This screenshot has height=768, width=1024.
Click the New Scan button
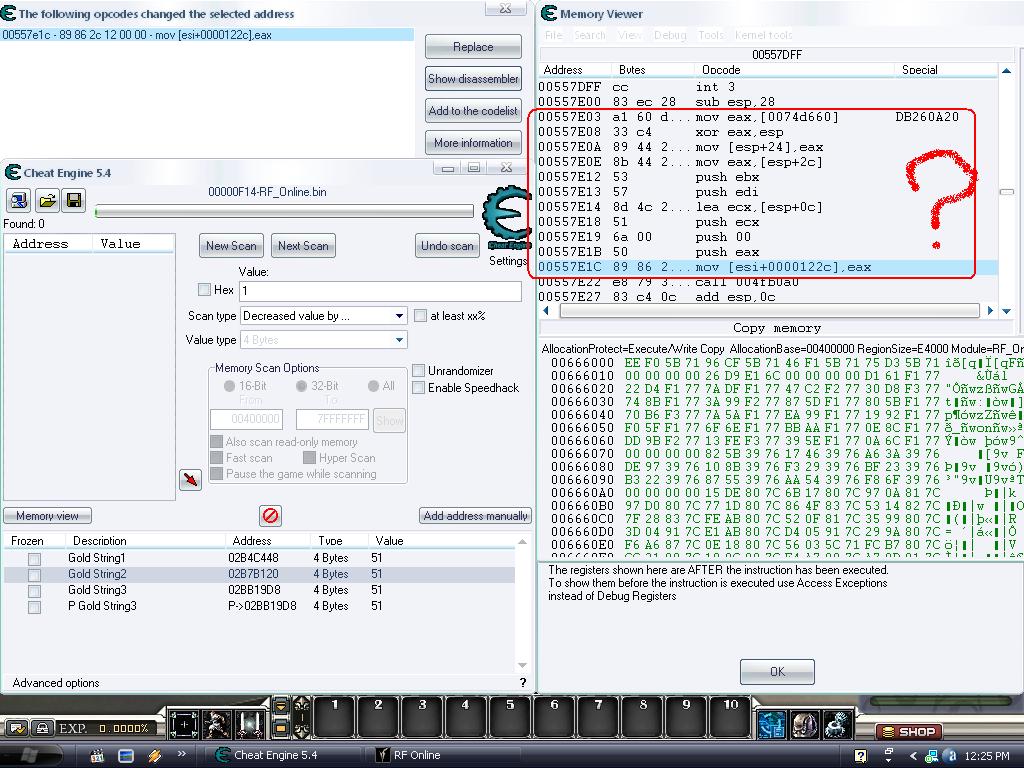pyautogui.click(x=231, y=246)
